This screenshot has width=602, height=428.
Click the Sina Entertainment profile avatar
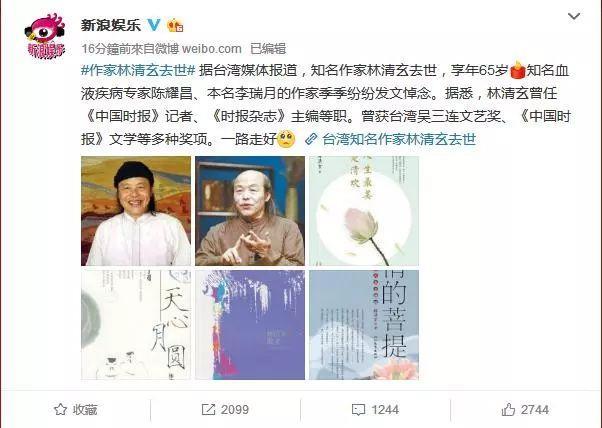coord(45,36)
